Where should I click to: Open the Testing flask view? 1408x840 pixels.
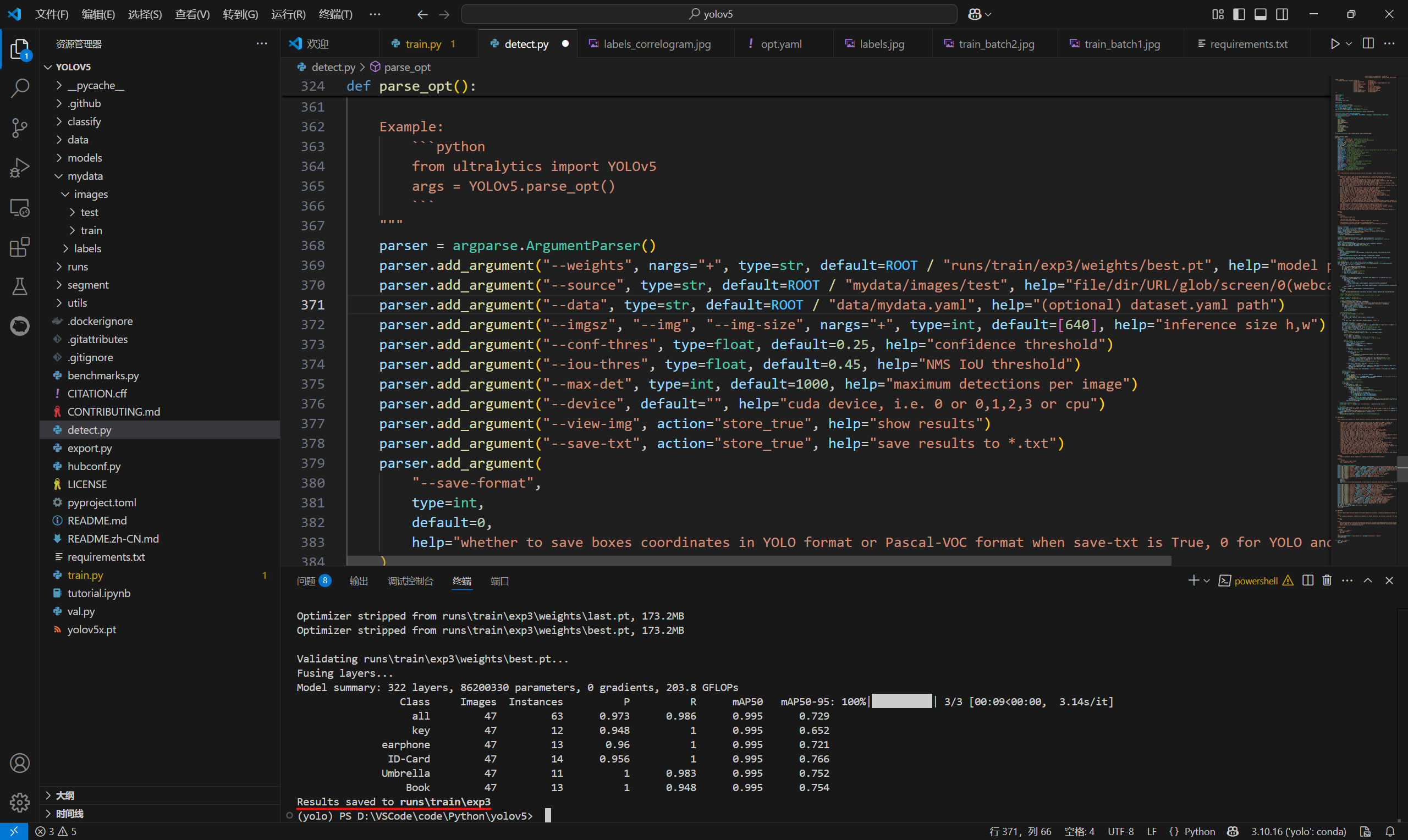click(x=20, y=286)
